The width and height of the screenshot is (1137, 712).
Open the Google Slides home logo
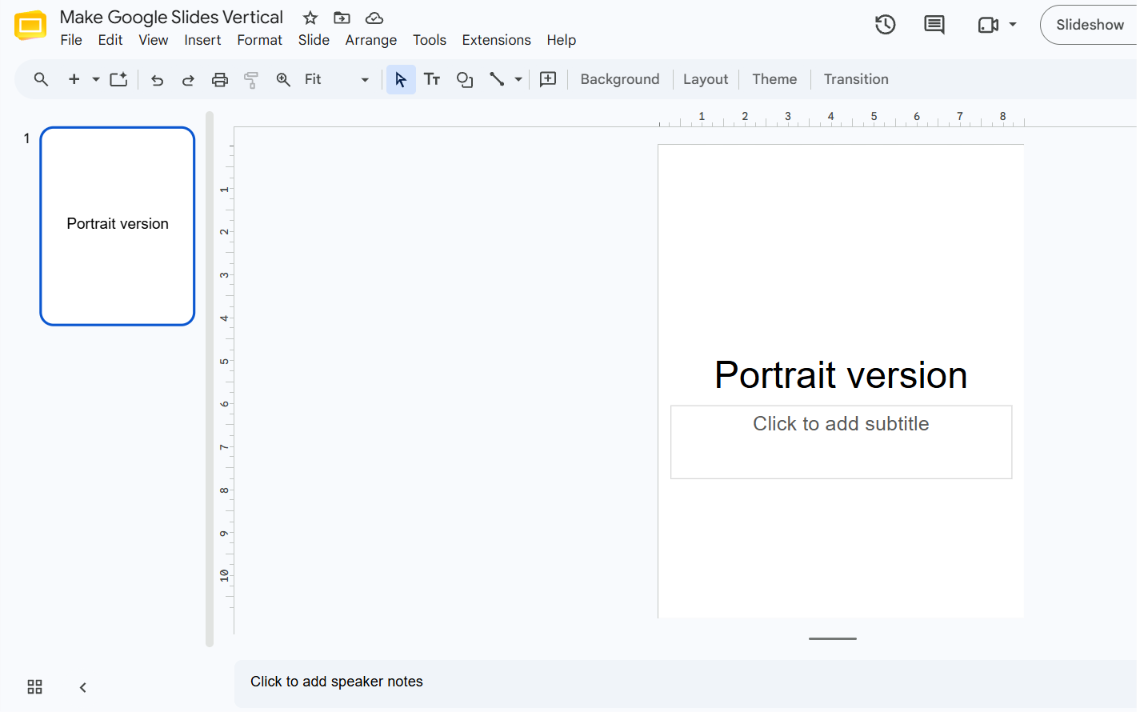tap(30, 26)
